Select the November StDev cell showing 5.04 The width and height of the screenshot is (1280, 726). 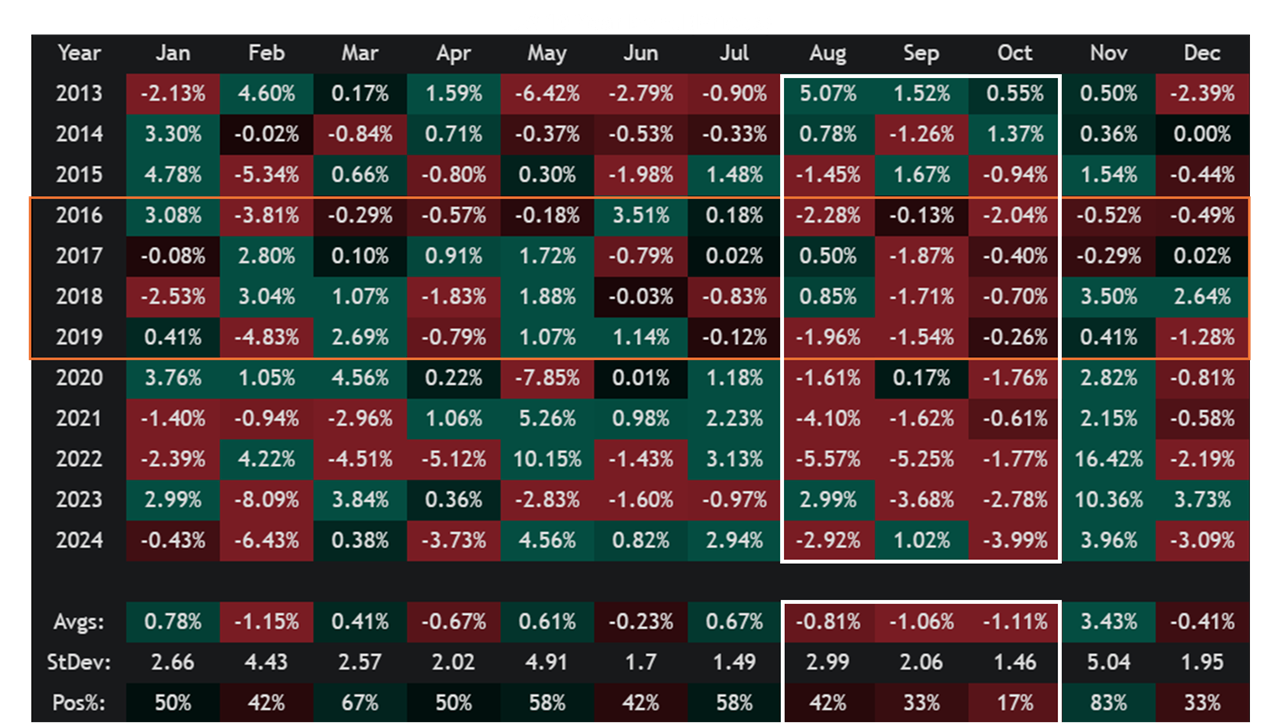1108,662
